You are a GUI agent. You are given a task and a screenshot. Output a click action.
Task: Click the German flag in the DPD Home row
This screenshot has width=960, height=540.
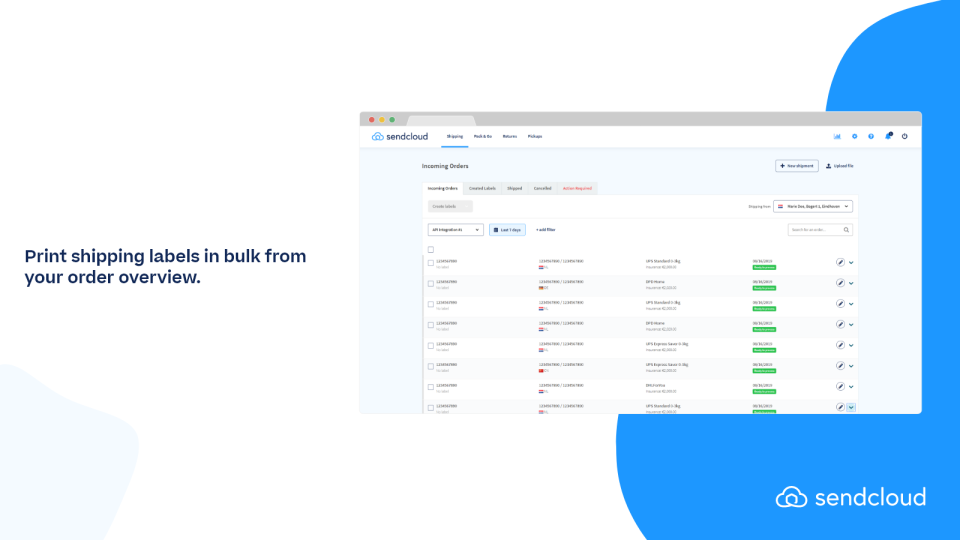[x=541, y=288]
